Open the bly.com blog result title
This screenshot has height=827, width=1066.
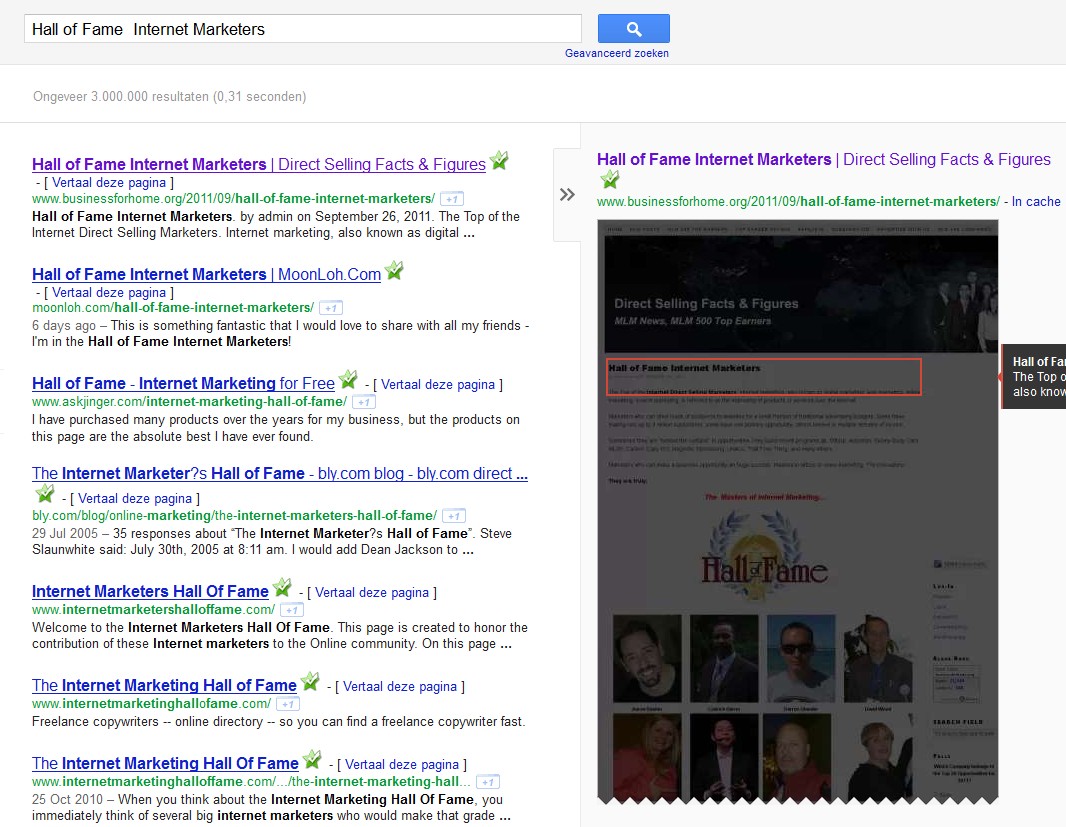pos(279,473)
